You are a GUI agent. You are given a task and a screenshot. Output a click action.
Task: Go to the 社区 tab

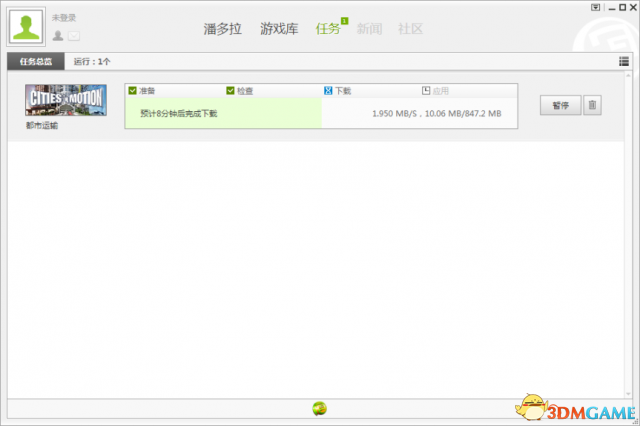410,28
